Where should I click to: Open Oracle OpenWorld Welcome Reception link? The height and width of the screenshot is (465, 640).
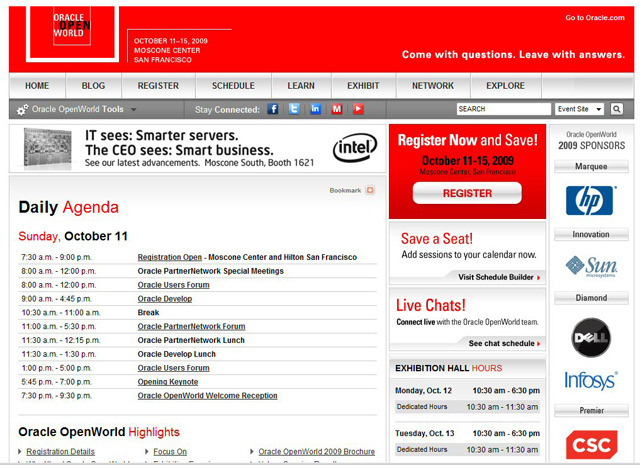[x=207, y=396]
